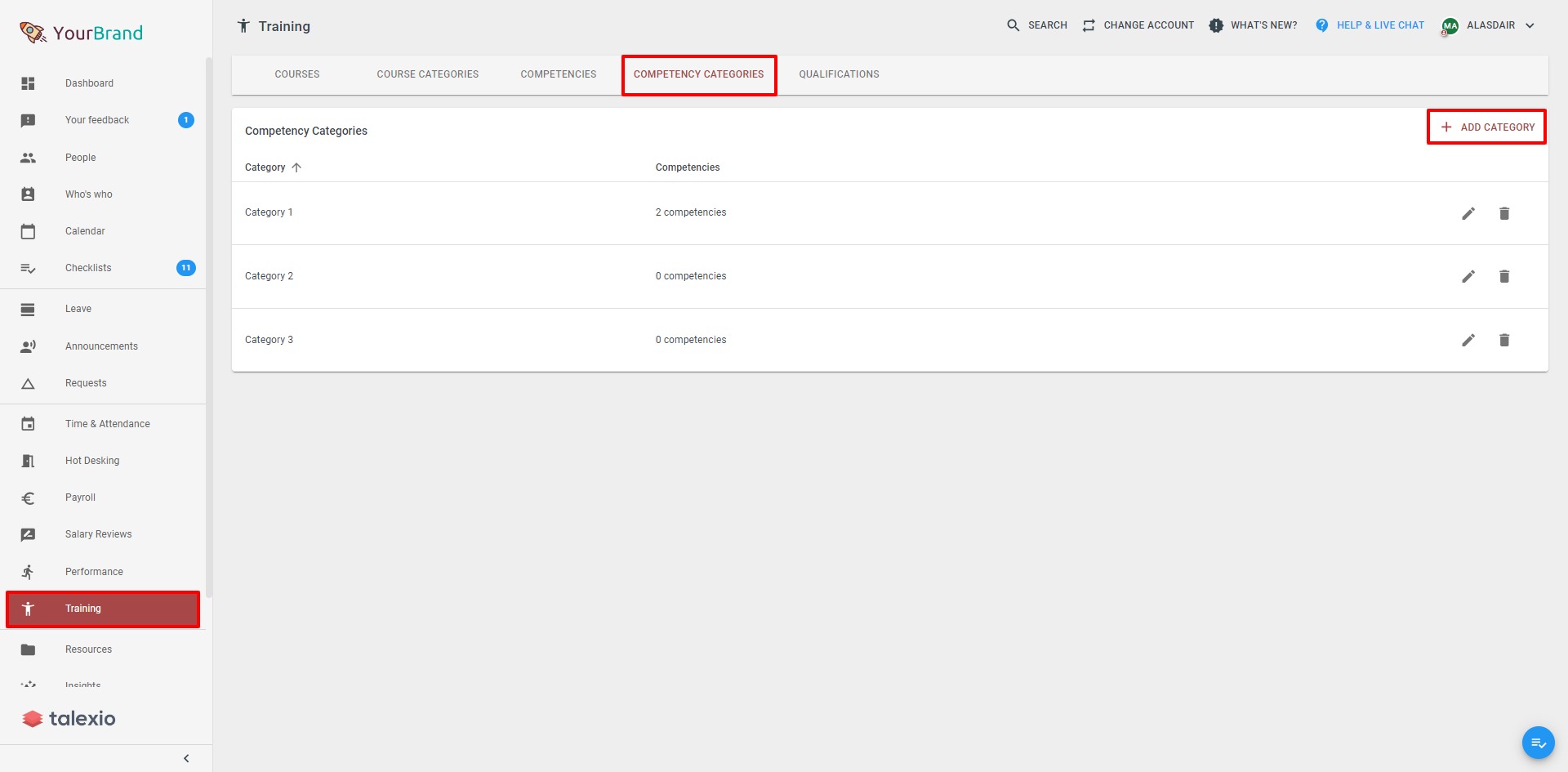
Task: Switch to the Competencies tab
Action: pyautogui.click(x=559, y=74)
